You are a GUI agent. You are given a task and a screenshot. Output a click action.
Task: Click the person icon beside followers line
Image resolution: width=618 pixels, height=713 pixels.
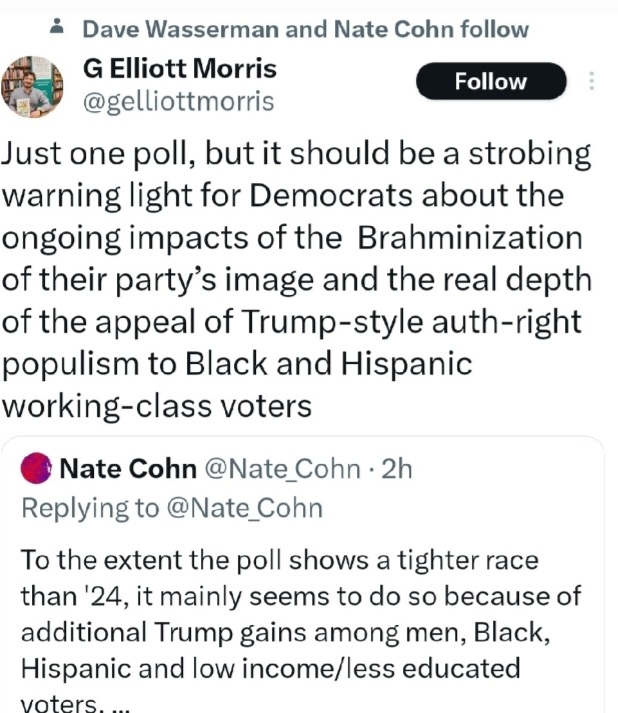coord(57,28)
